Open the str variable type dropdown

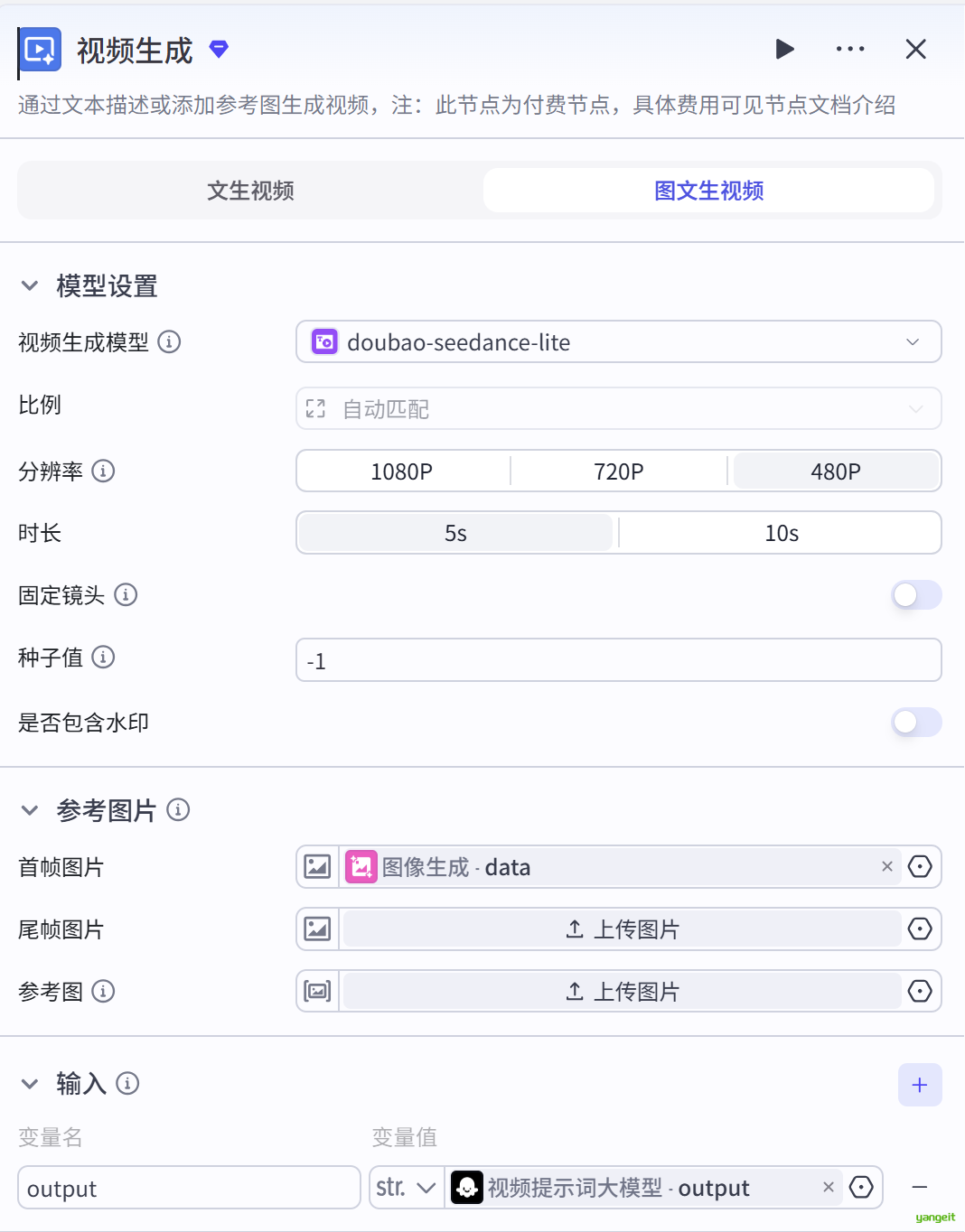(407, 1188)
